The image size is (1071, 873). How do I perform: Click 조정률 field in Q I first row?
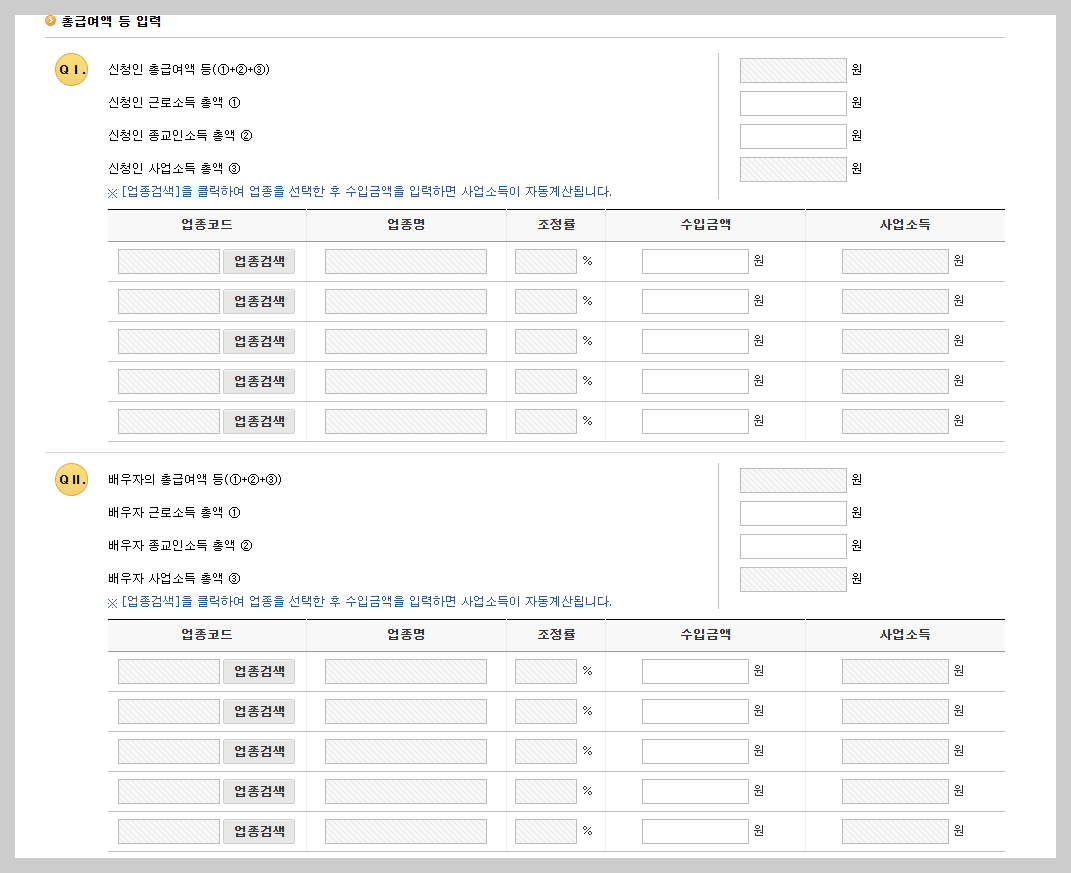click(x=546, y=262)
